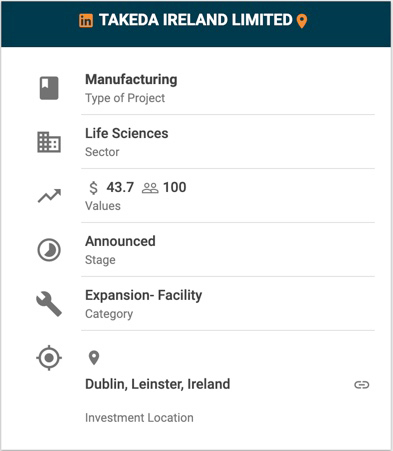The width and height of the screenshot is (393, 451).
Task: Open the LinkedIn icon in header
Action: click(86, 21)
